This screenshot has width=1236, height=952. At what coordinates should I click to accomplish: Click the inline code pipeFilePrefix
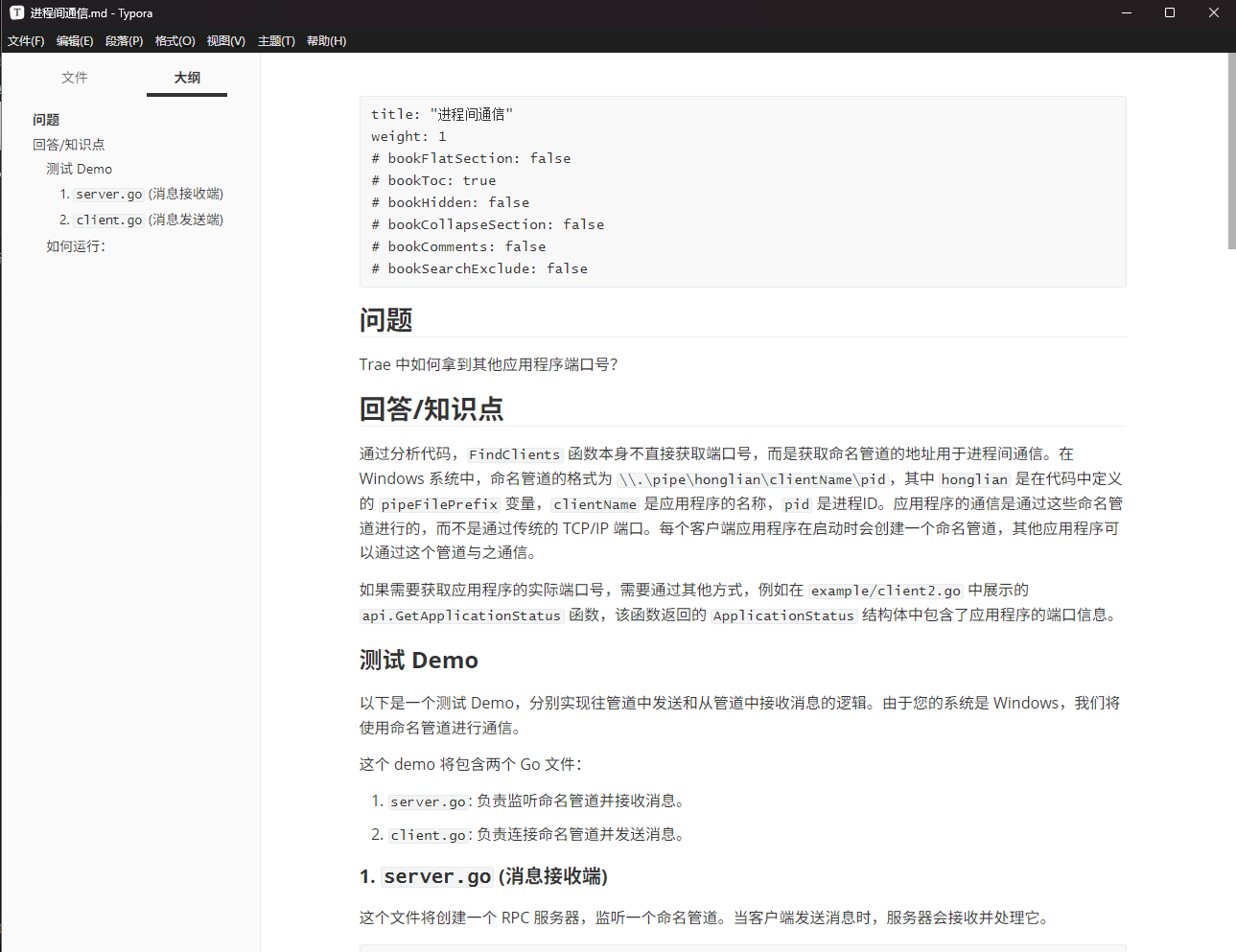click(x=439, y=504)
